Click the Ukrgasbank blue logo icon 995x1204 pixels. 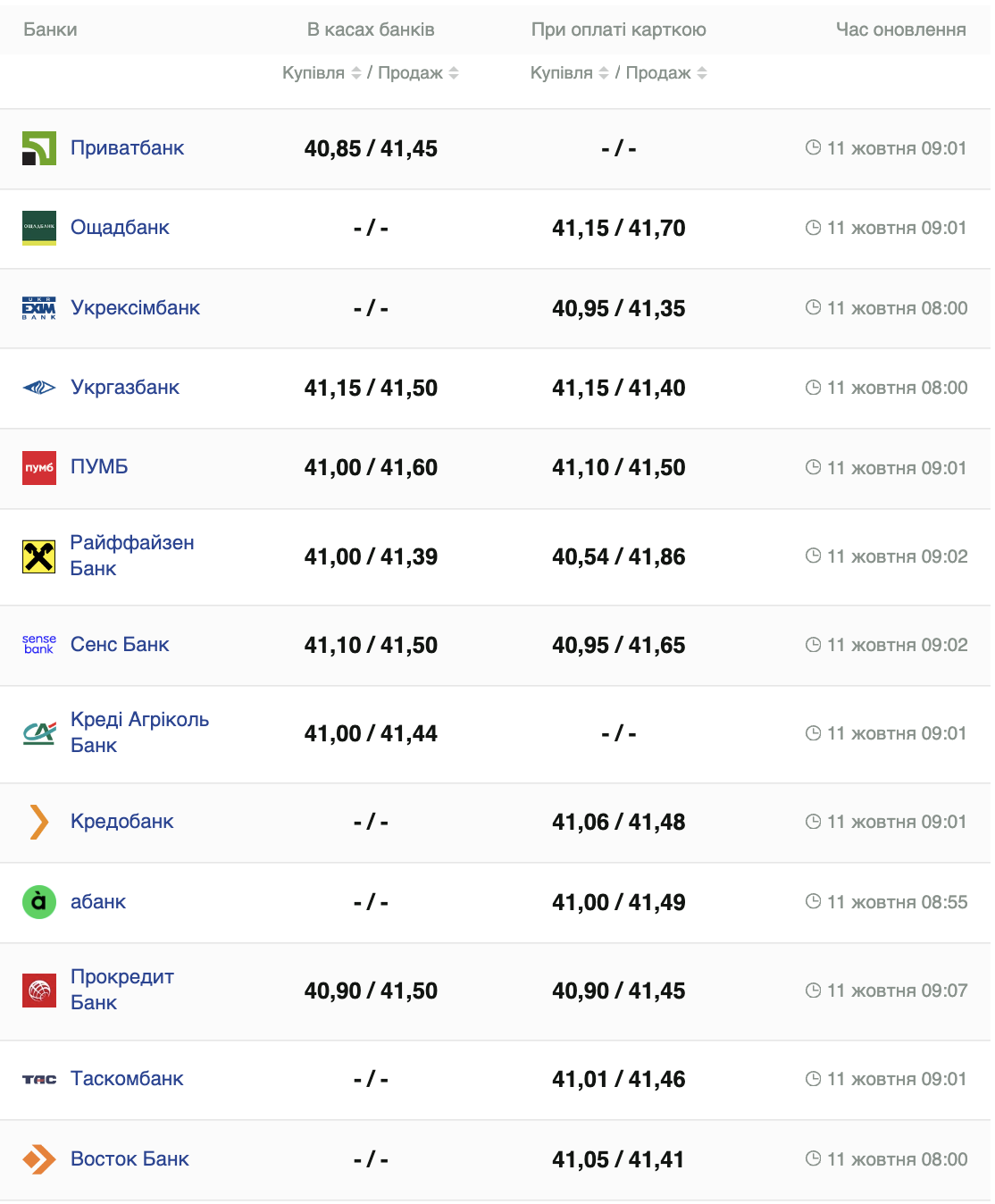(39, 388)
